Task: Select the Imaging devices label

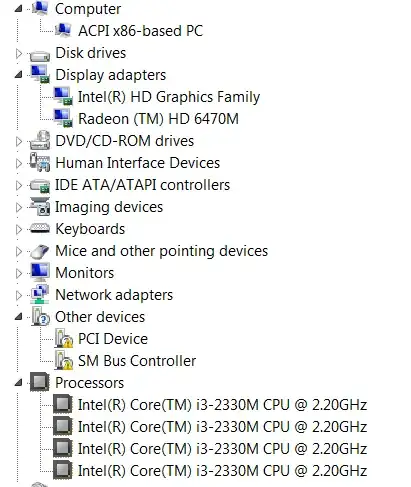Action: click(x=109, y=207)
